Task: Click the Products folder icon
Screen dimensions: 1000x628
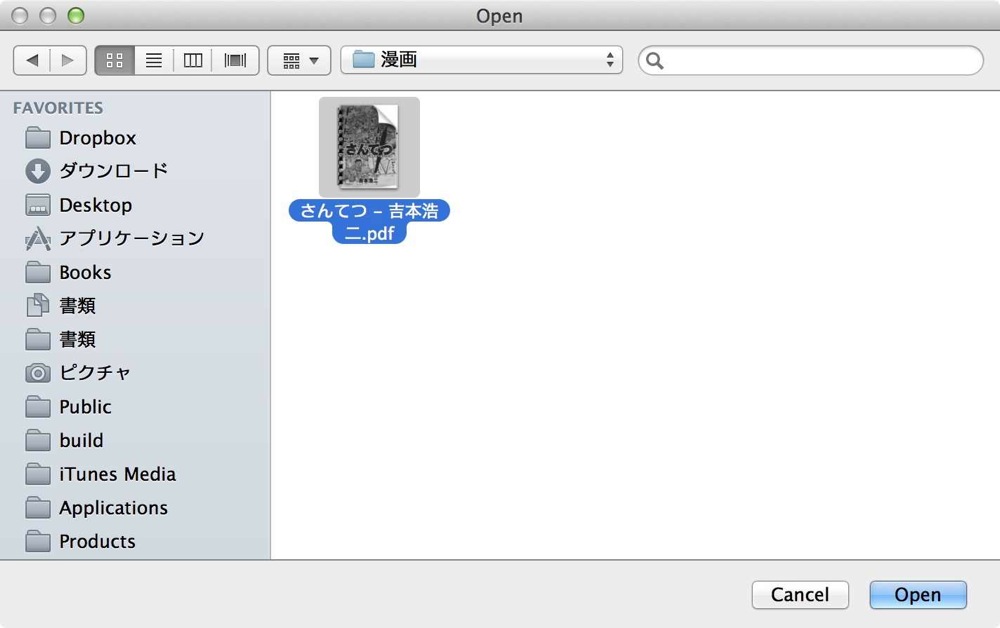Action: click(x=38, y=542)
